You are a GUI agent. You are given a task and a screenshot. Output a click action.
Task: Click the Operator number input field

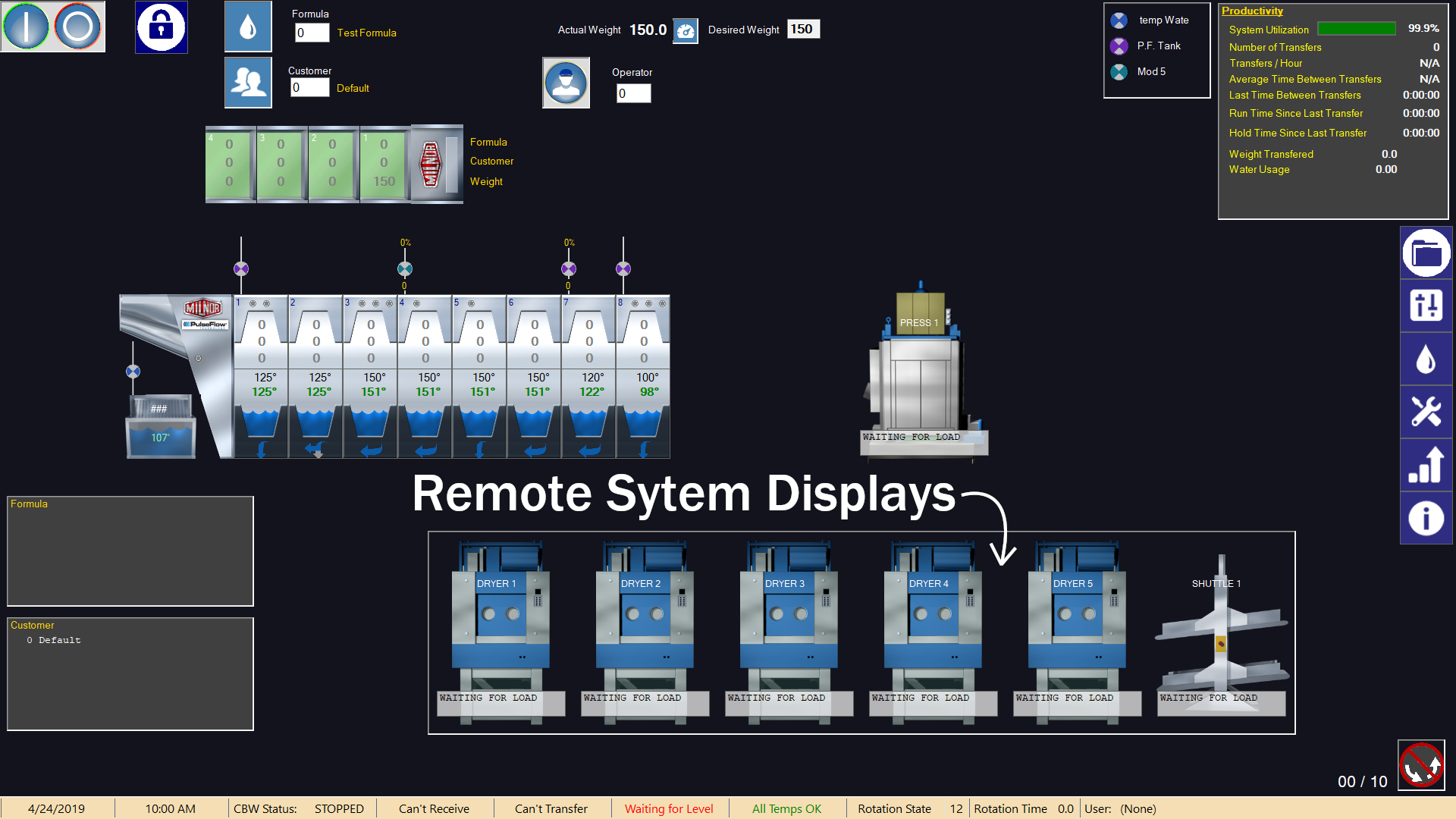[634, 93]
